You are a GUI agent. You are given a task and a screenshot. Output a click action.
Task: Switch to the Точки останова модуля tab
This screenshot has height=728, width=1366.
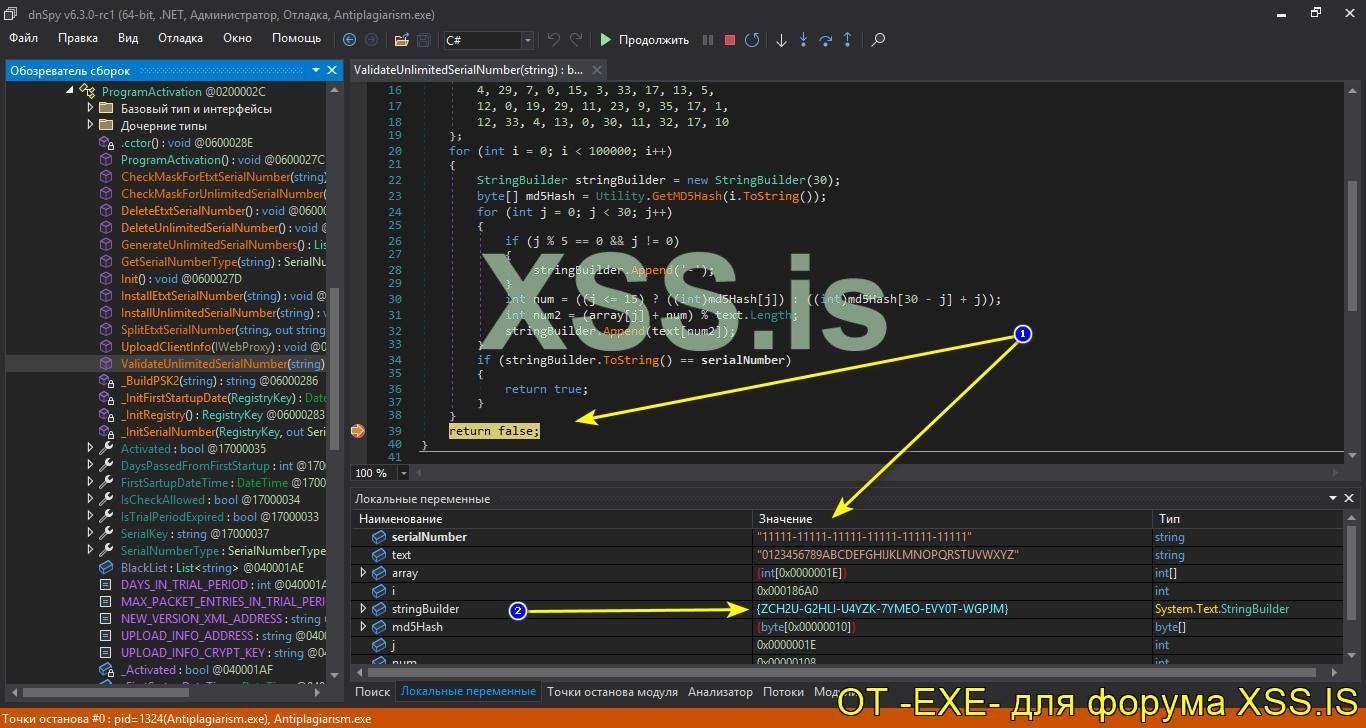point(612,691)
